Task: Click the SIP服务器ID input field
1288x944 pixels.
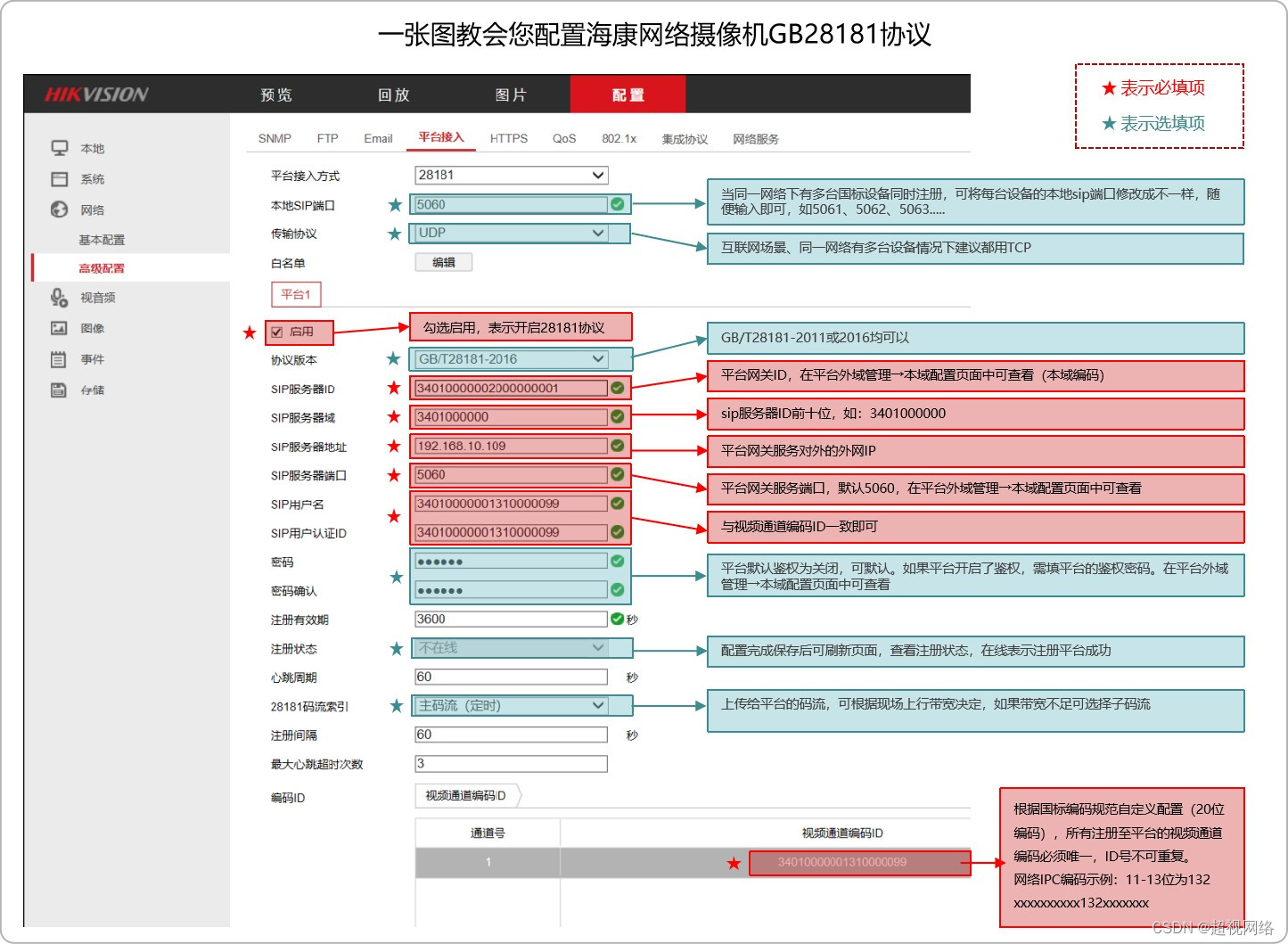Action: [511, 388]
